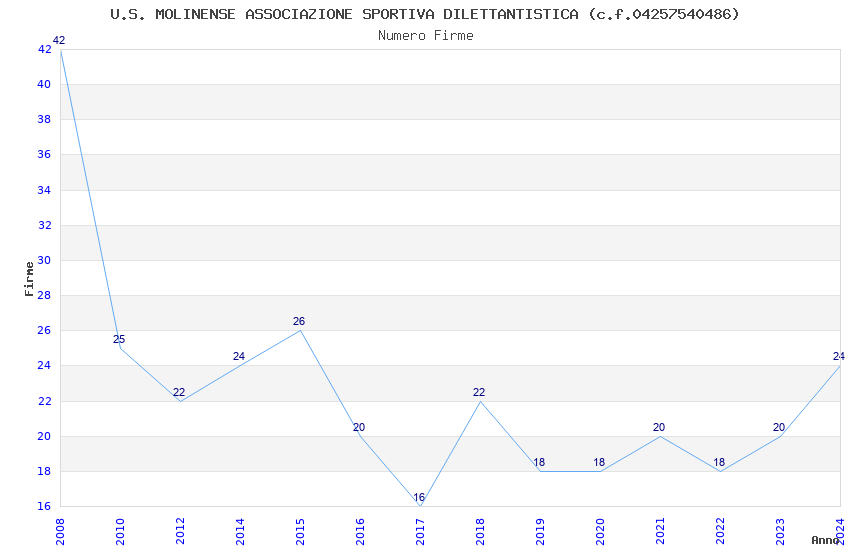
Task: Select the data label 20 at year 2023
Action: 779,428
